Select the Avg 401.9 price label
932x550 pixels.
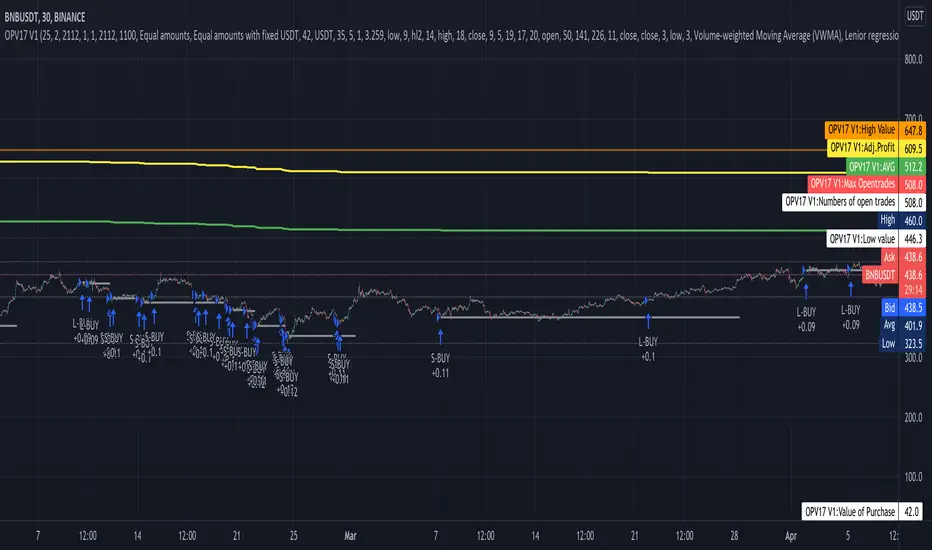(x=902, y=325)
